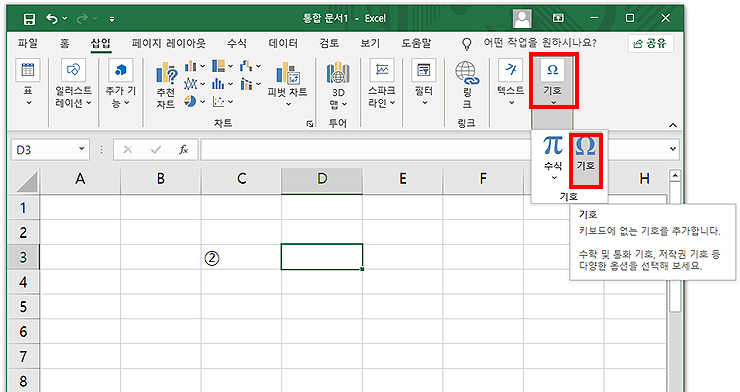This screenshot has width=740, height=392.
Task: Open the 페이지 레이아웃 tab
Action: tap(168, 43)
